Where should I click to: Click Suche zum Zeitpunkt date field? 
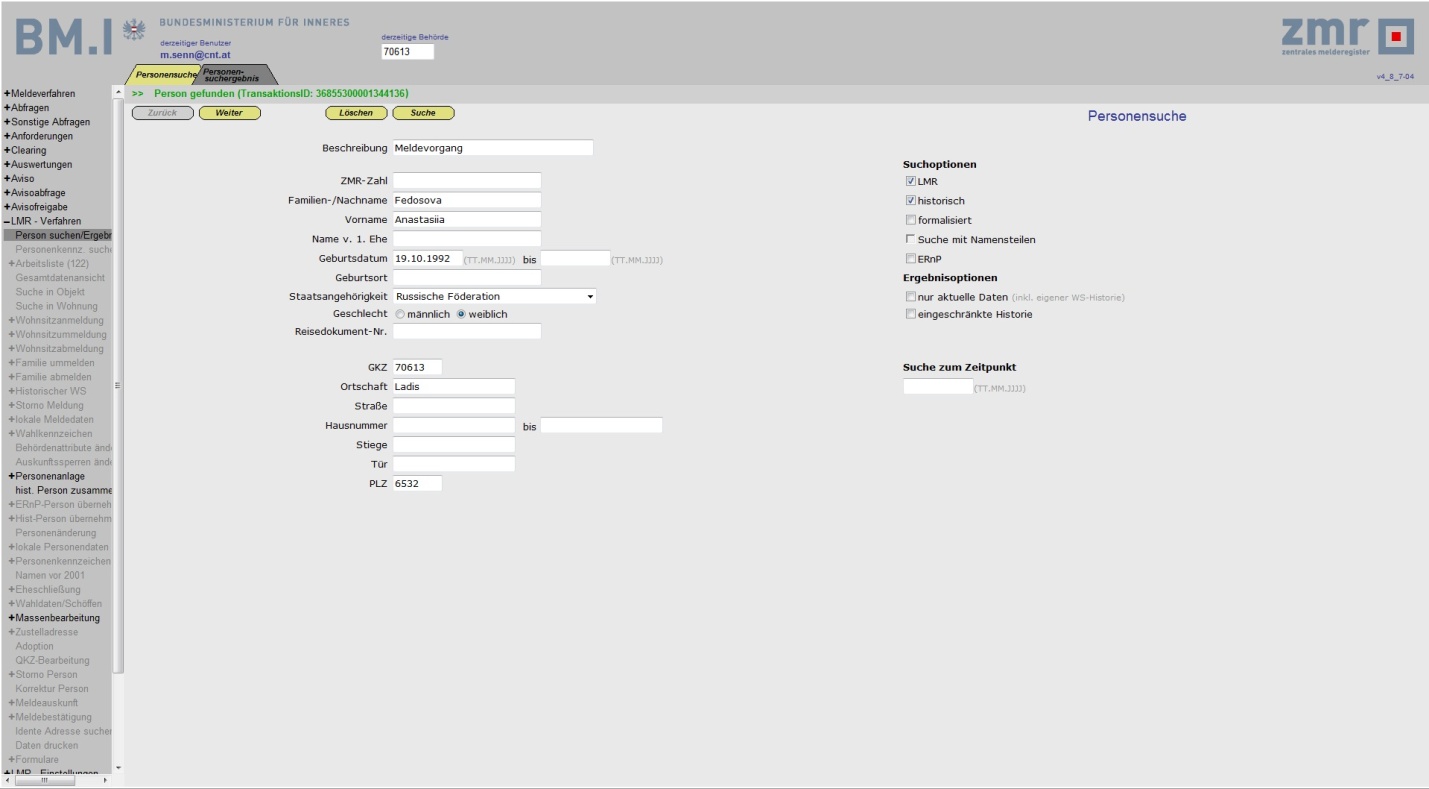coord(938,386)
